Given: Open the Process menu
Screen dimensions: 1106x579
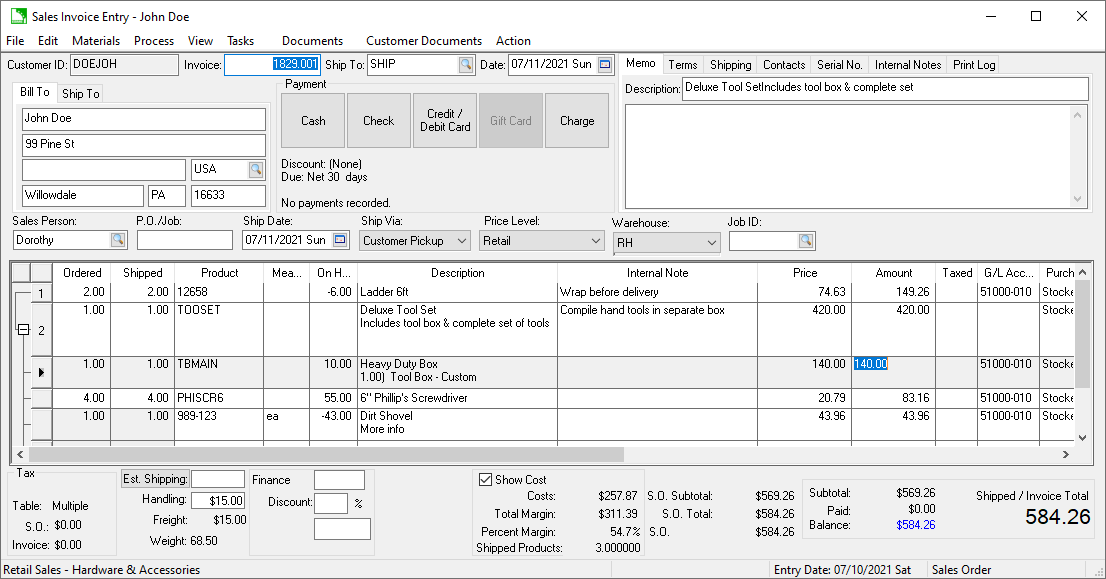Looking at the screenshot, I should click(154, 41).
